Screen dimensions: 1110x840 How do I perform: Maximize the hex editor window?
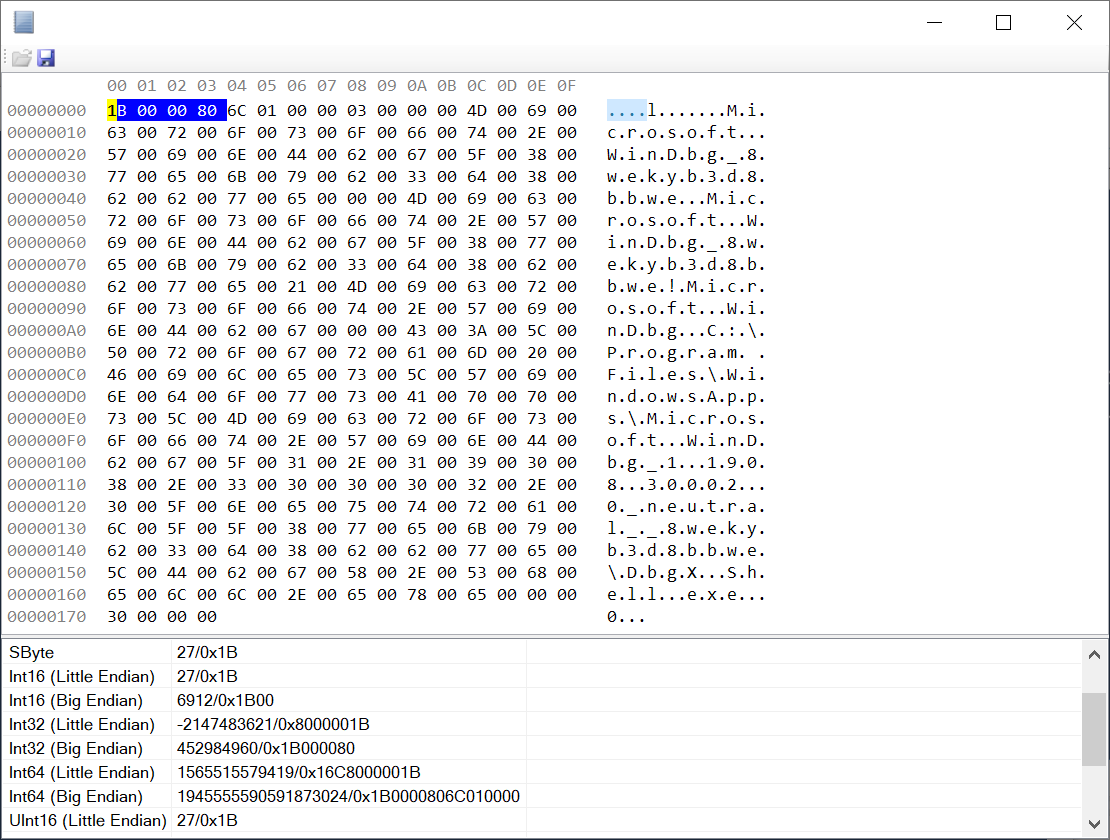coord(1003,23)
